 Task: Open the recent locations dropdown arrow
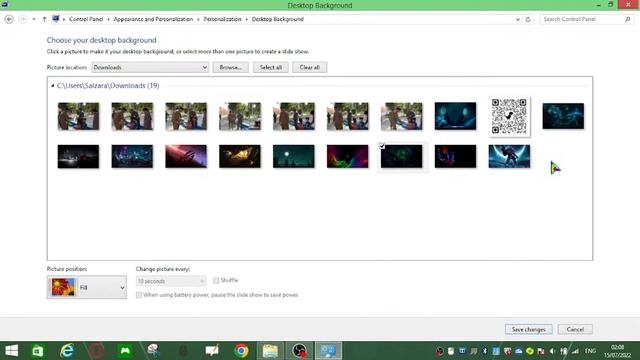click(33, 19)
